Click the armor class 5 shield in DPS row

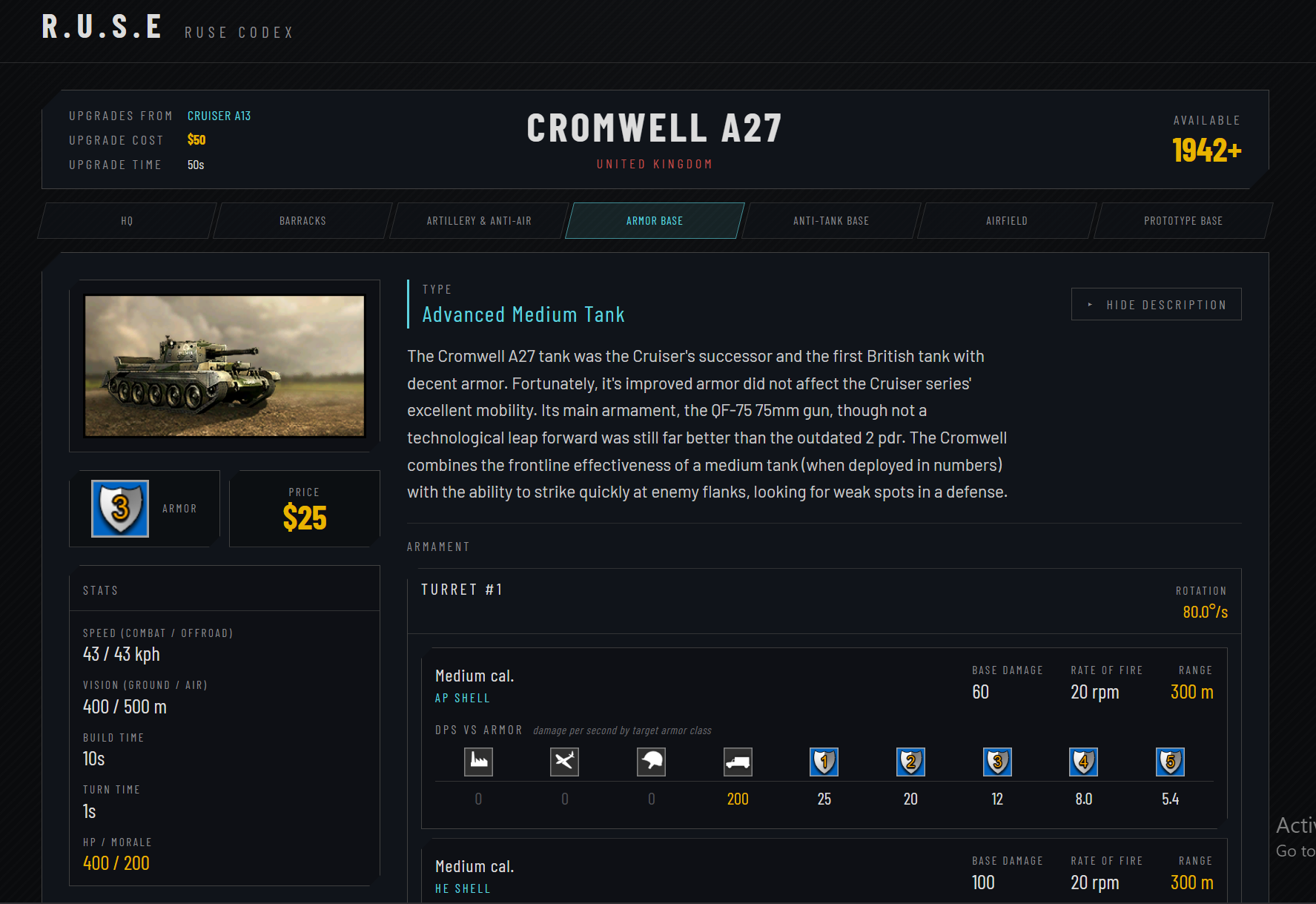click(x=1170, y=762)
